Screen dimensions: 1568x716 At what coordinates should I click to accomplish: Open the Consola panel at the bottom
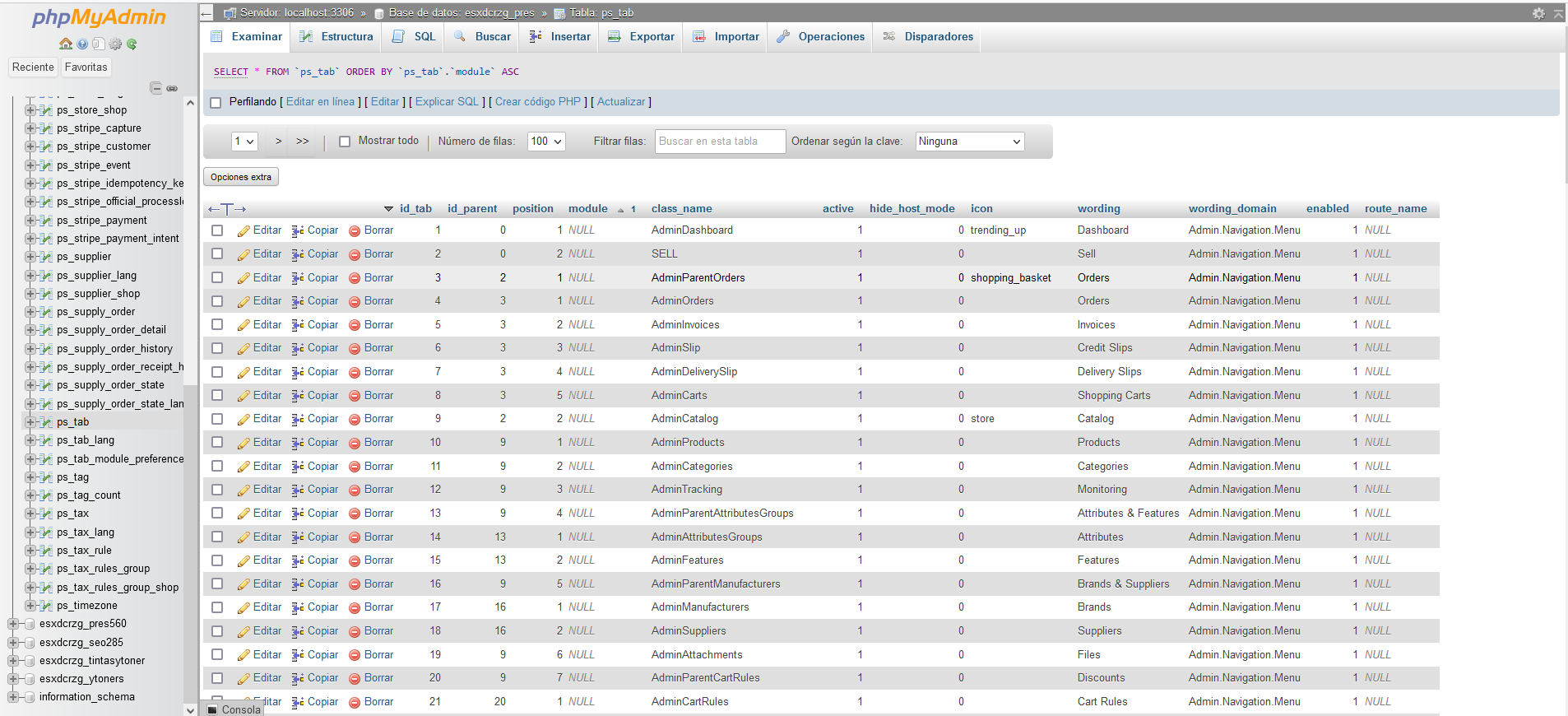coord(234,709)
